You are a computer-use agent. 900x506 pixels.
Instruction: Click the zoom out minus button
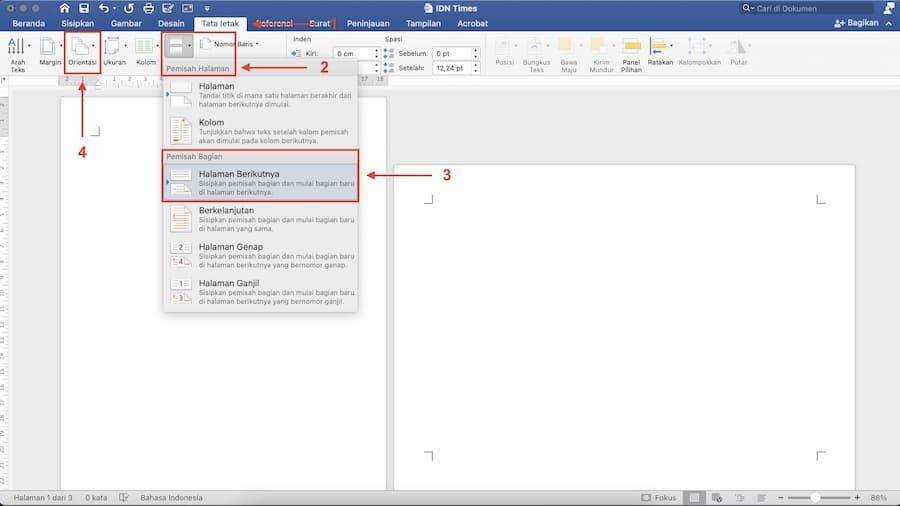781,498
